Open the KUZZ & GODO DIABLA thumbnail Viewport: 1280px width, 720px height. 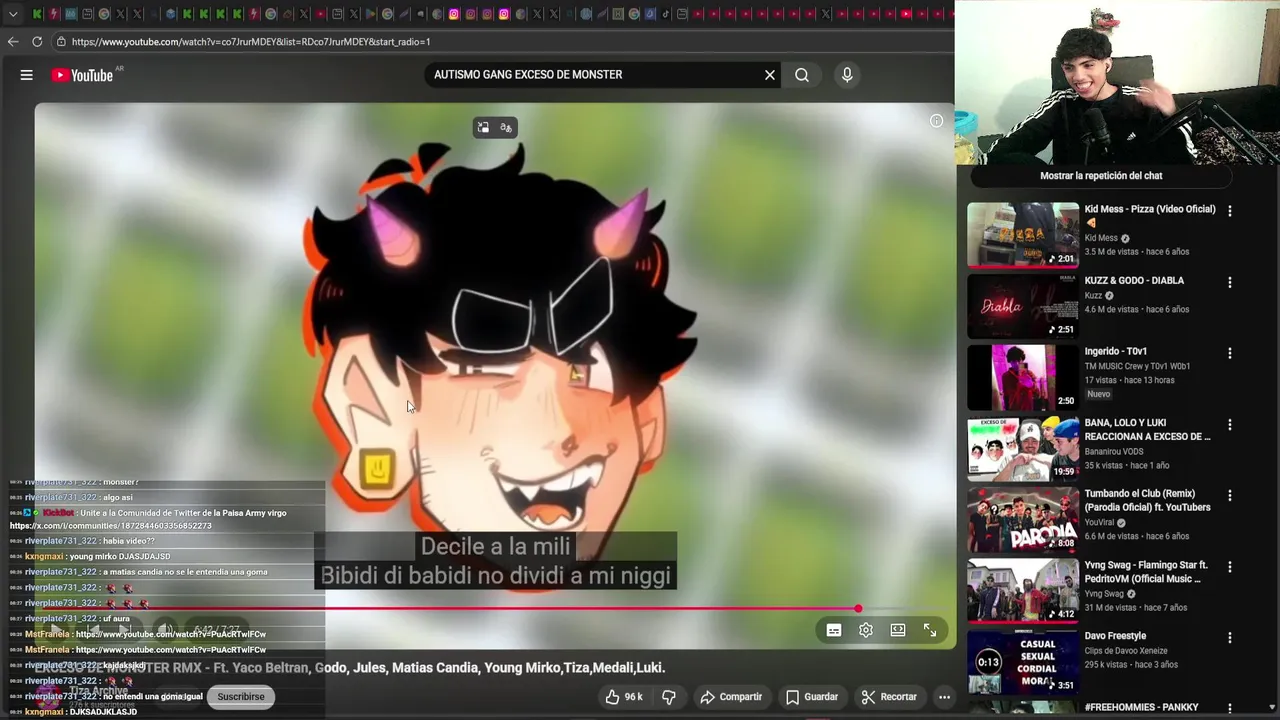pos(1022,306)
